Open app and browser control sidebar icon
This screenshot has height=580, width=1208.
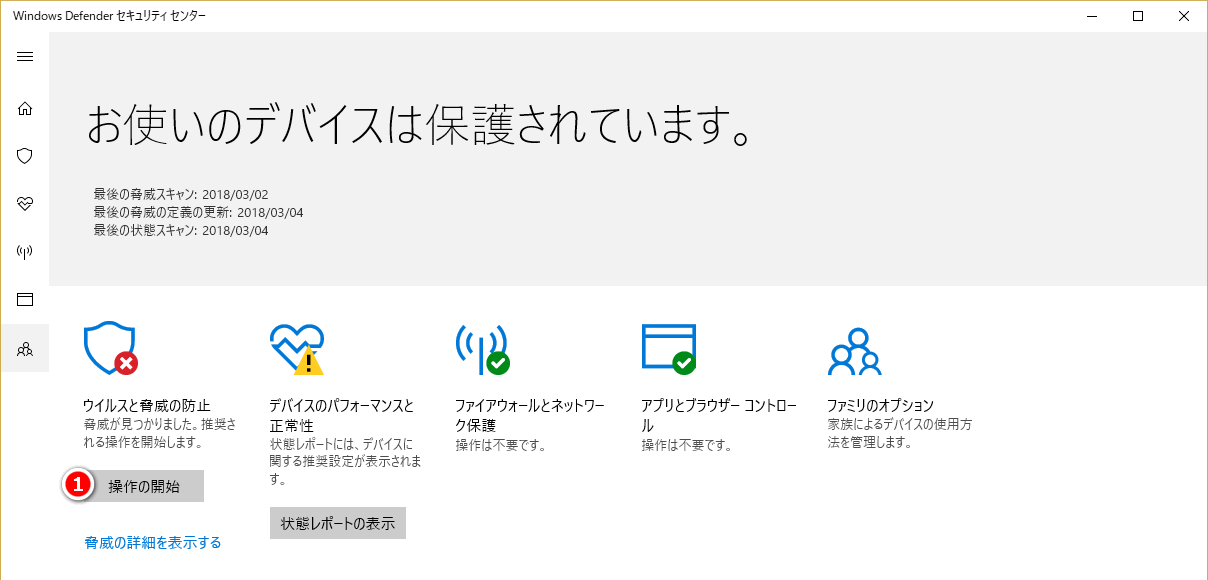pos(25,299)
